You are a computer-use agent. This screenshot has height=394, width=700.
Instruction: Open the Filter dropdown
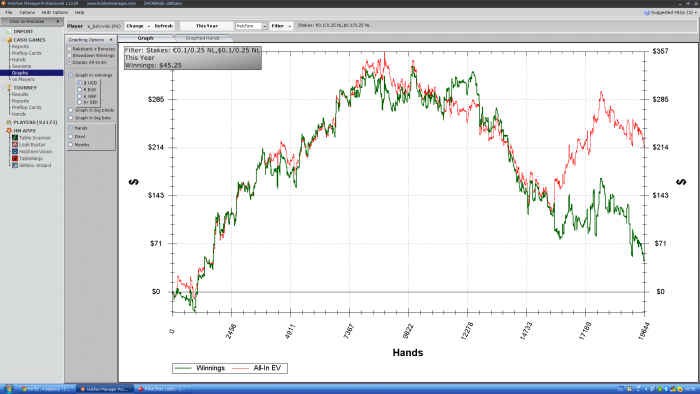281,26
